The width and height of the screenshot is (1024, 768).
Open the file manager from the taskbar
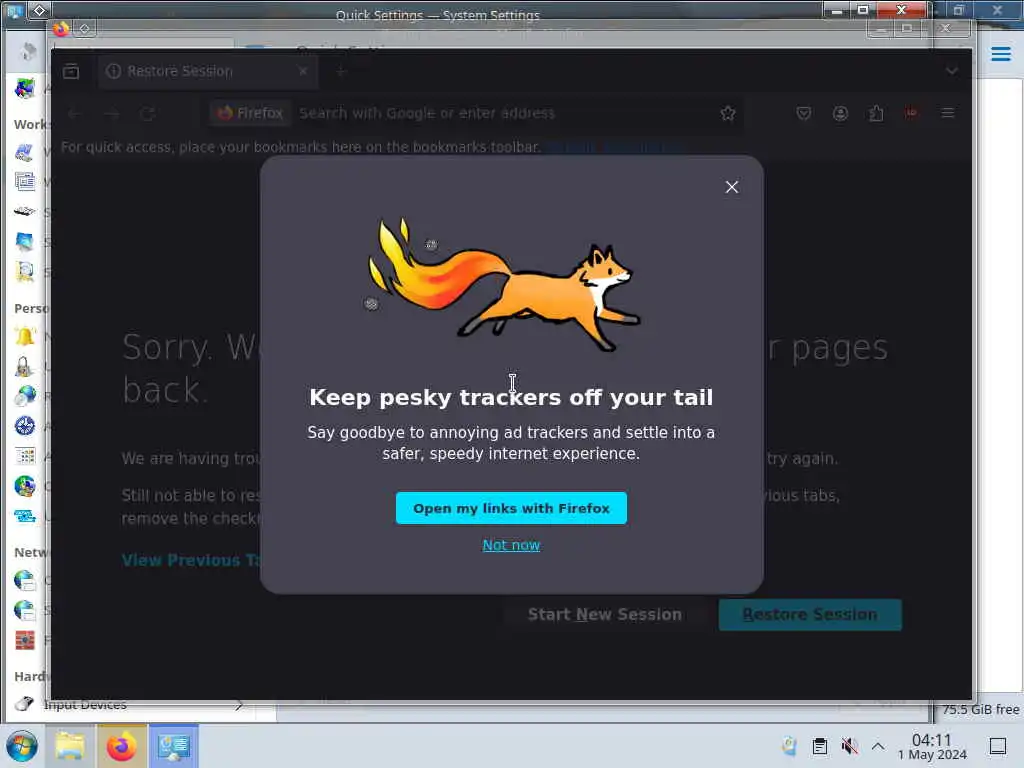click(x=70, y=746)
